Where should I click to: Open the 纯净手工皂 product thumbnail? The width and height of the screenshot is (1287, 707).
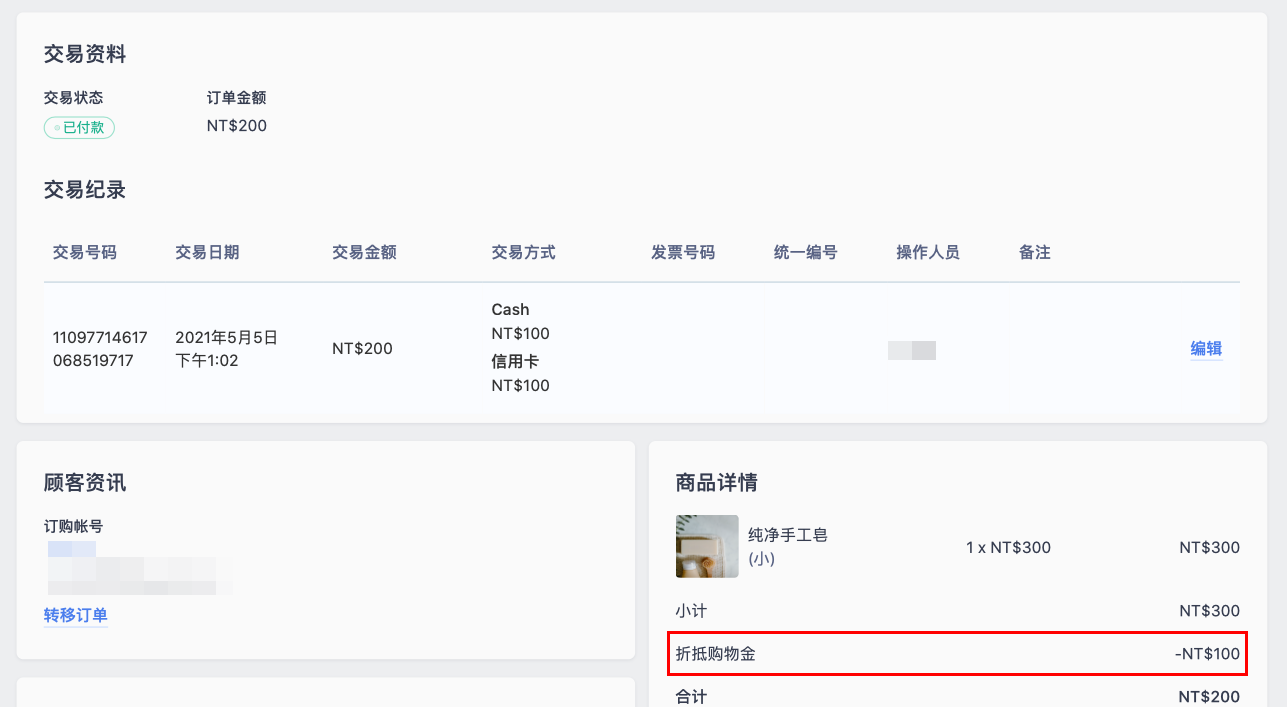tap(707, 546)
